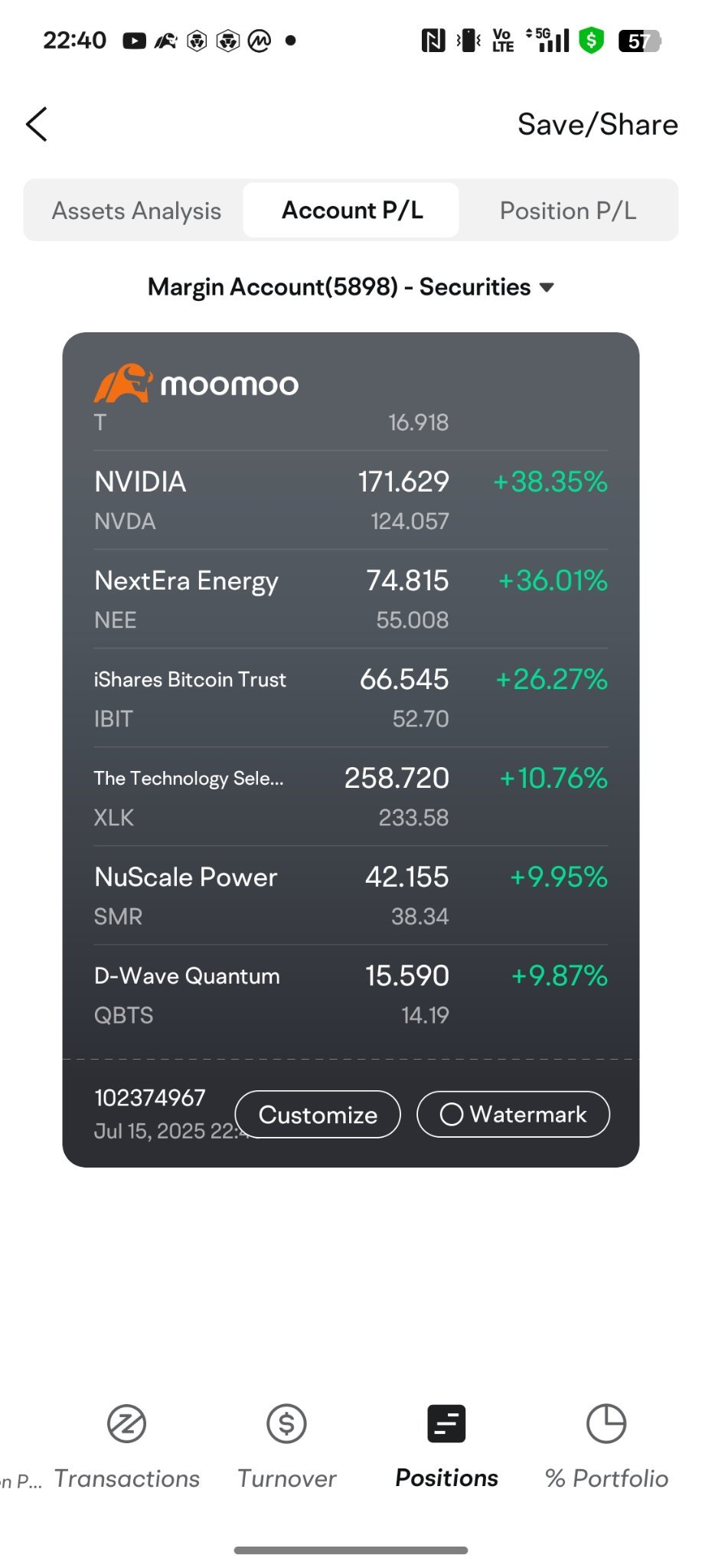
Task: Select the Account P/L tab
Action: point(352,211)
